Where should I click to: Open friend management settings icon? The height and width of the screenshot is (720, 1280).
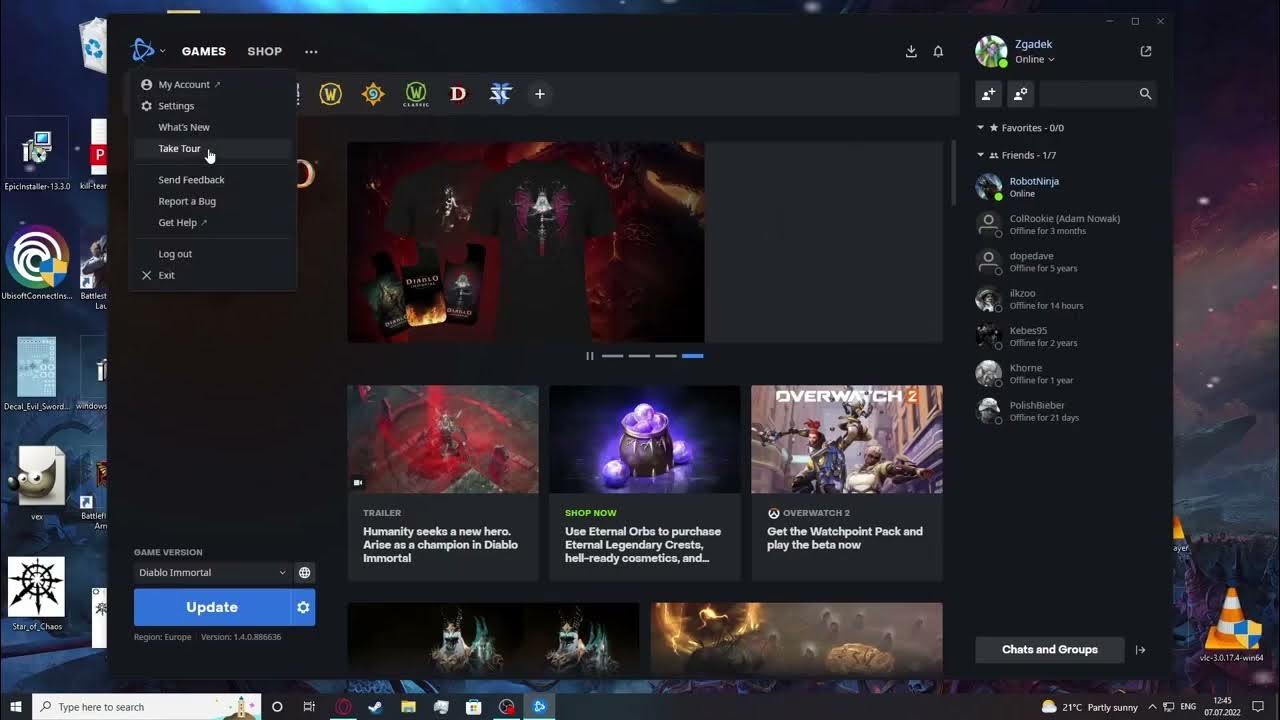(1020, 94)
